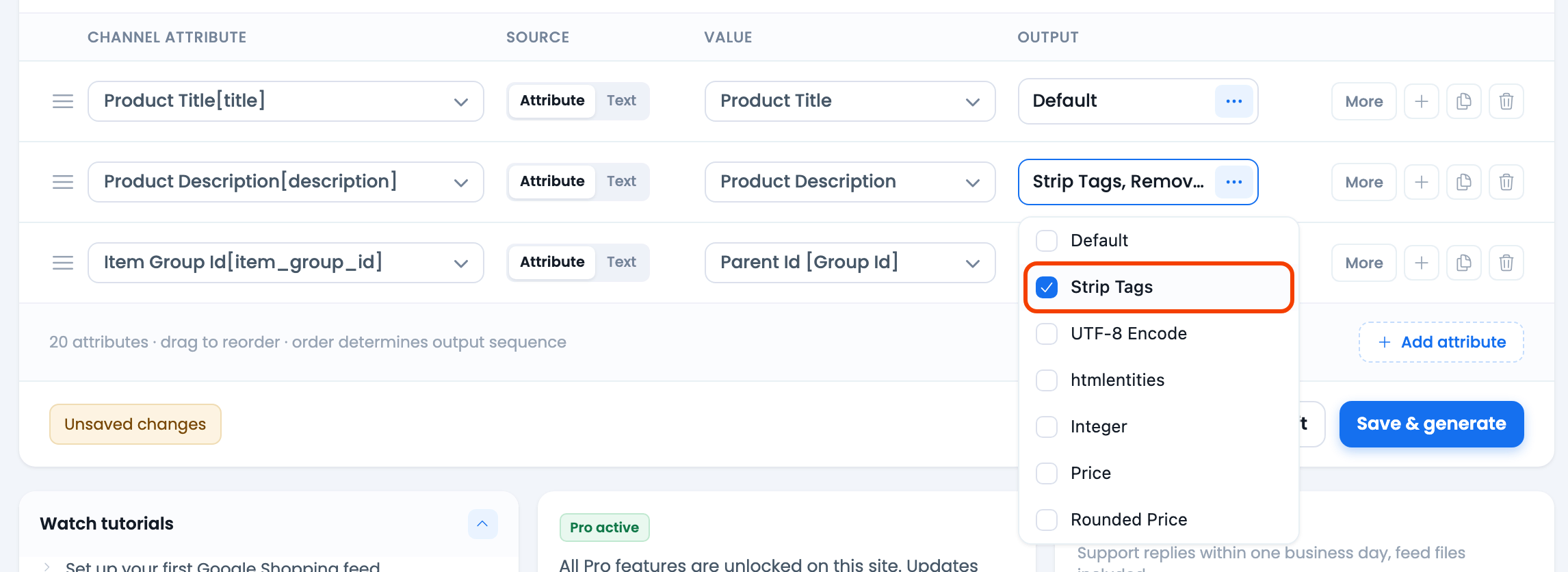Open More options for Product Description row

tap(1364, 182)
